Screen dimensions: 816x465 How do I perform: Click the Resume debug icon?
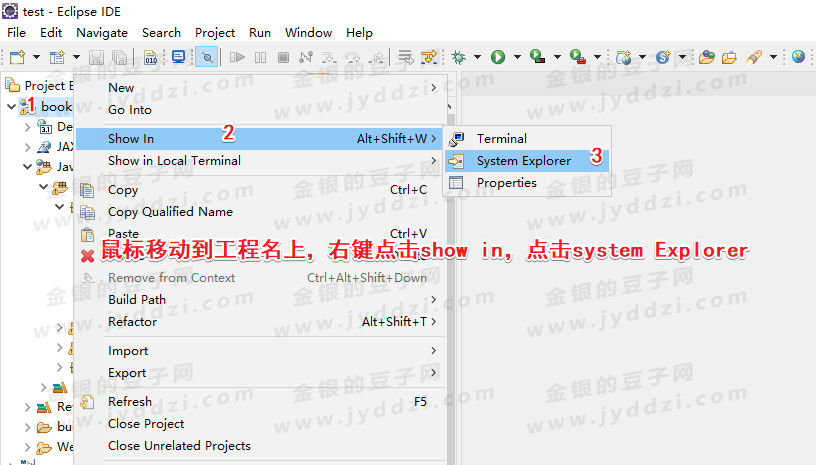pyautogui.click(x=237, y=57)
